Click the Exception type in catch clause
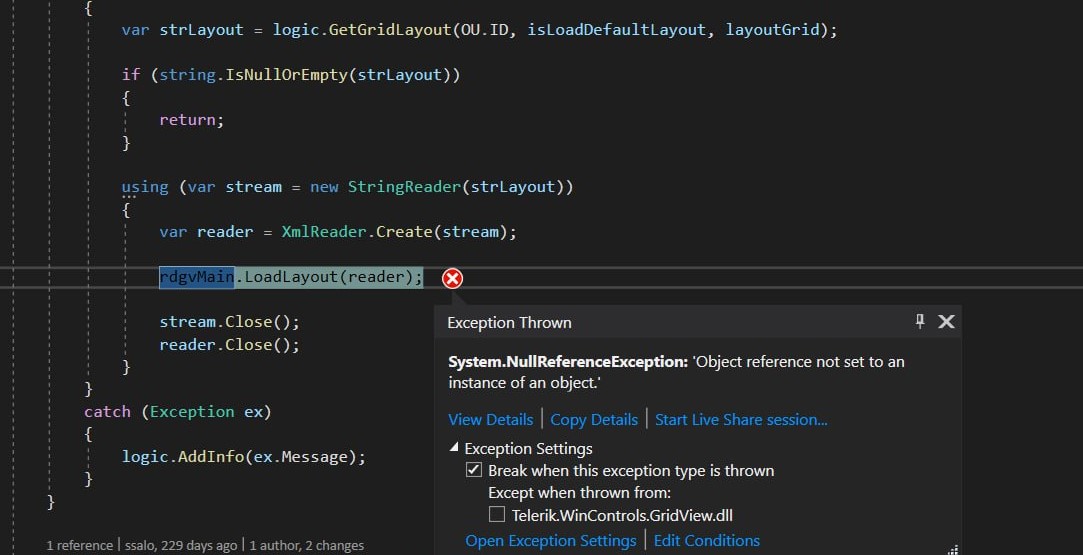The image size is (1083, 555). (x=192, y=411)
